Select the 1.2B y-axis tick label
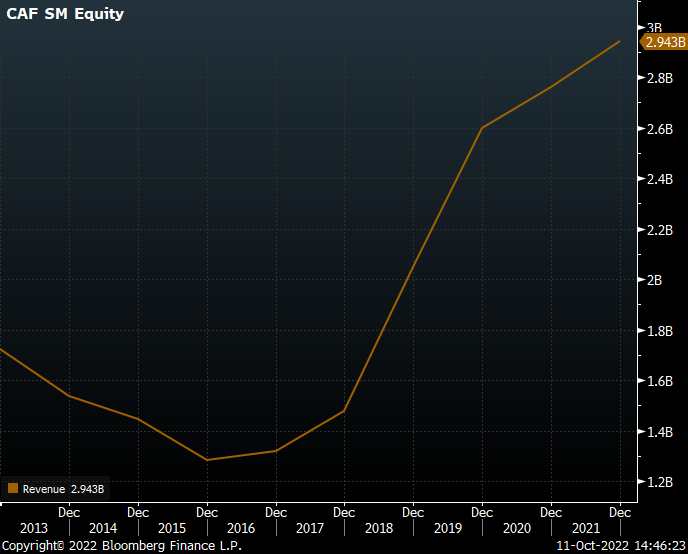Image resolution: width=688 pixels, height=554 pixels. click(x=659, y=482)
